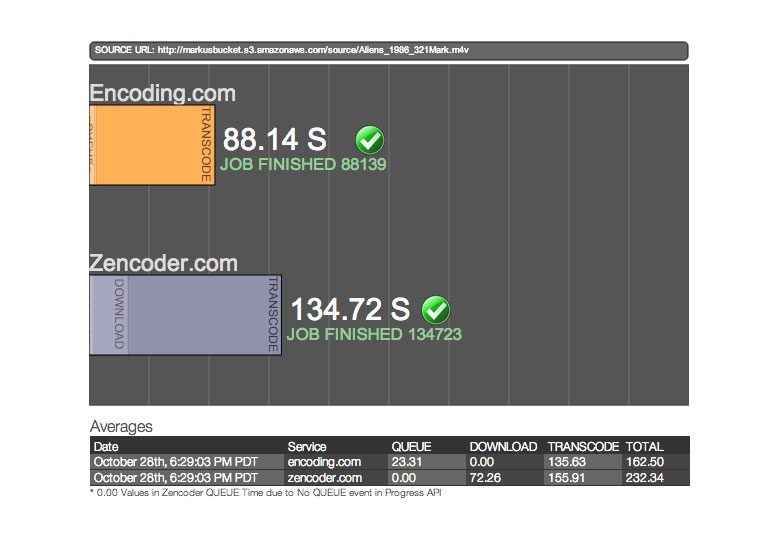The image size is (782, 540).
Task: Click the orange Encoding.com TRANSCODE bar
Action: coord(155,145)
